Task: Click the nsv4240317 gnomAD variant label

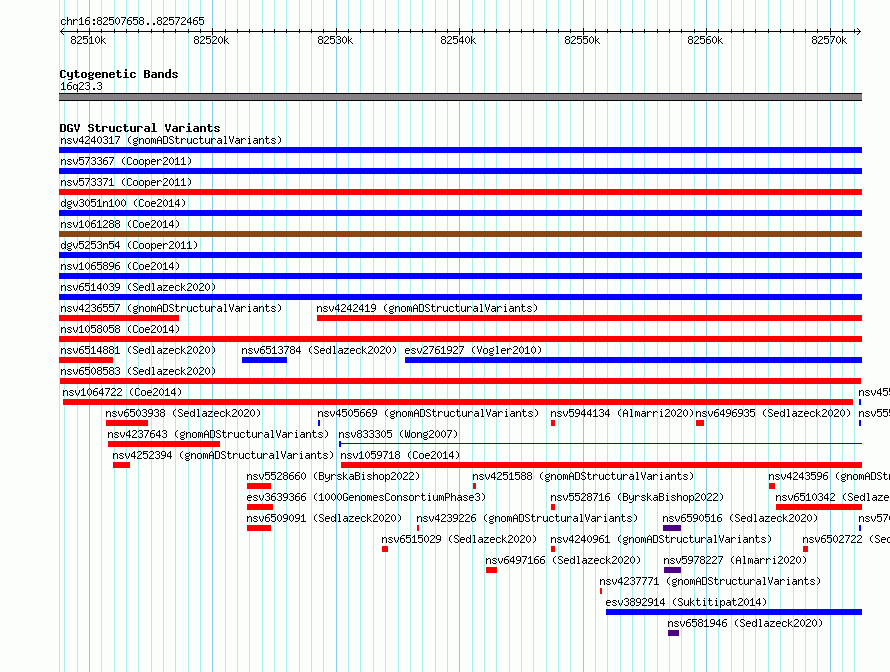Action: click(x=171, y=140)
